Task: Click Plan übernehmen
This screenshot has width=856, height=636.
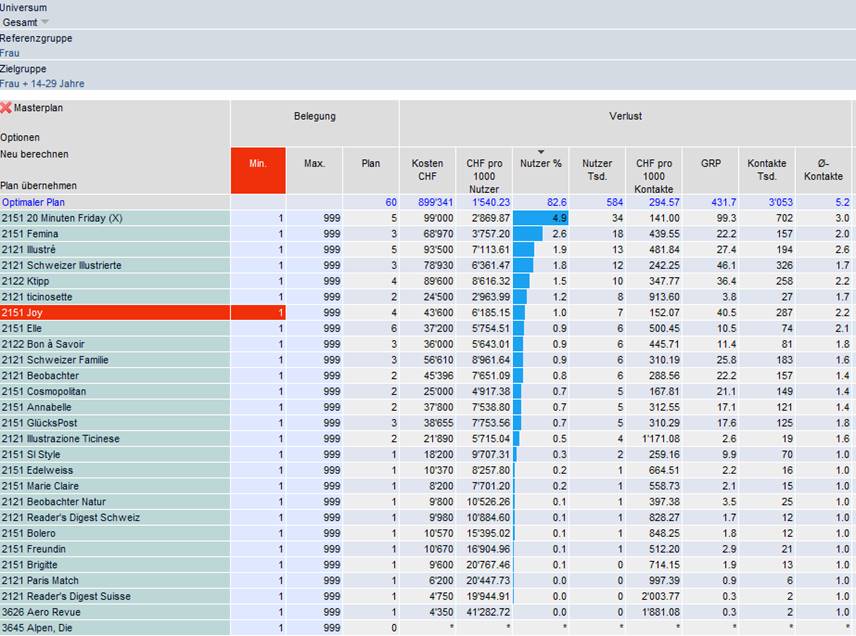Action: pyautogui.click(x=38, y=186)
